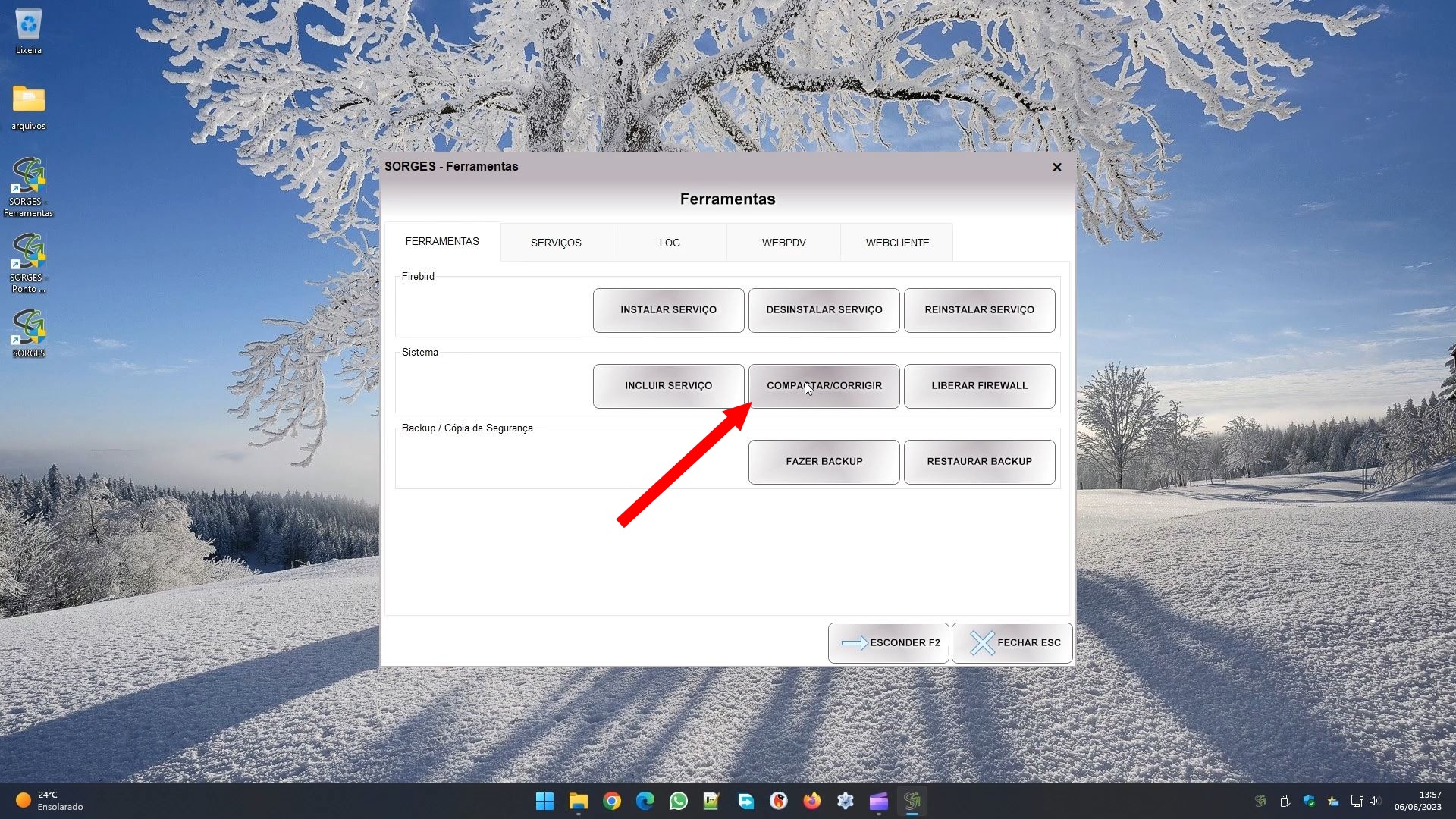Open Windows Start menu
Screen dimensions: 1456x819
[544, 801]
